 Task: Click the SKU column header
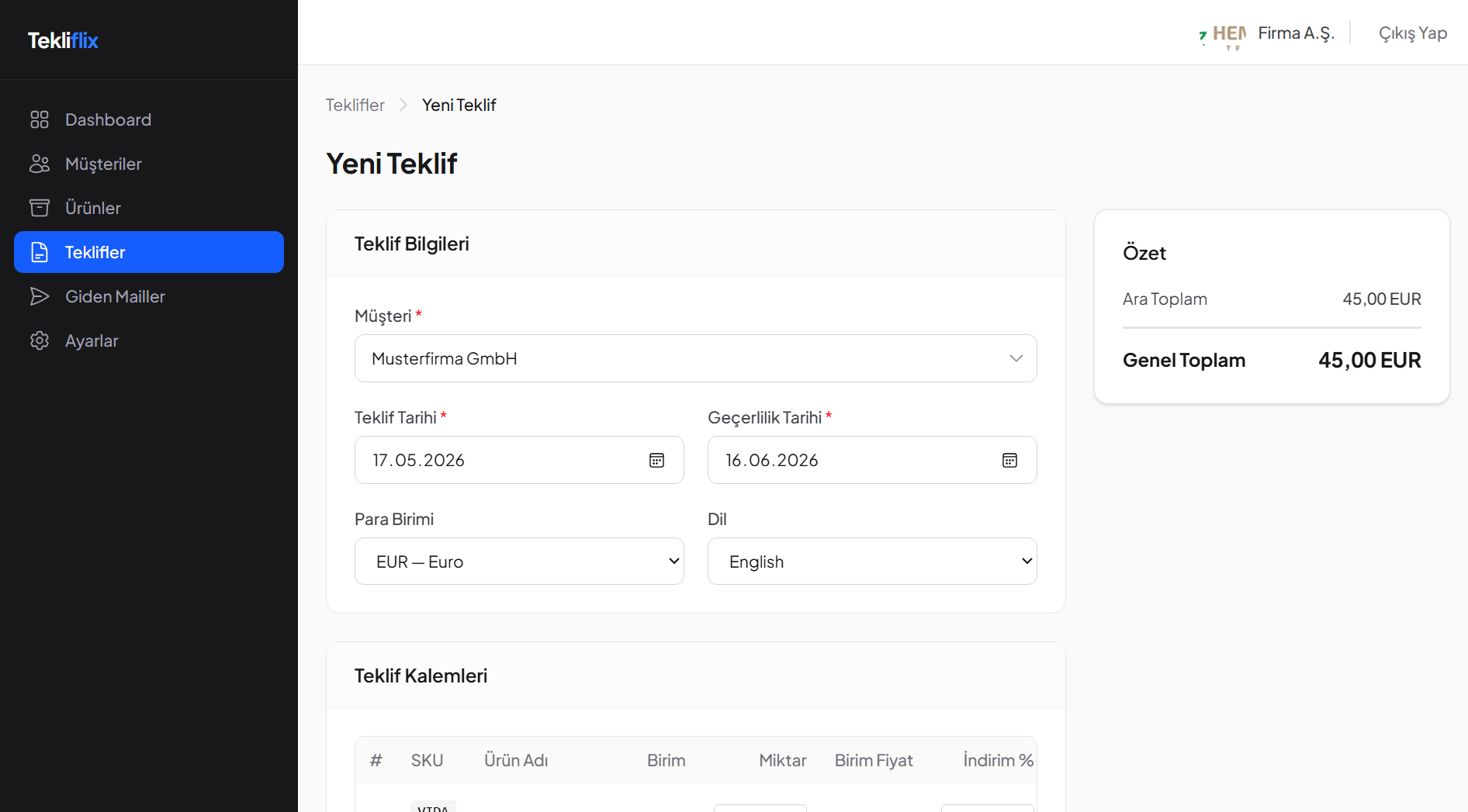click(427, 760)
